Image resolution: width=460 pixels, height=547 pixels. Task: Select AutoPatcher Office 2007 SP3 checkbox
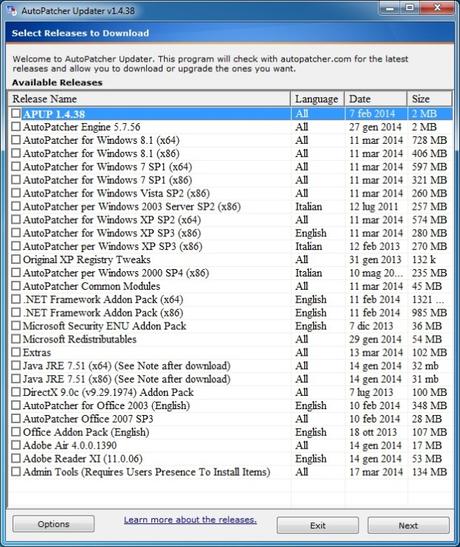pos(16,418)
